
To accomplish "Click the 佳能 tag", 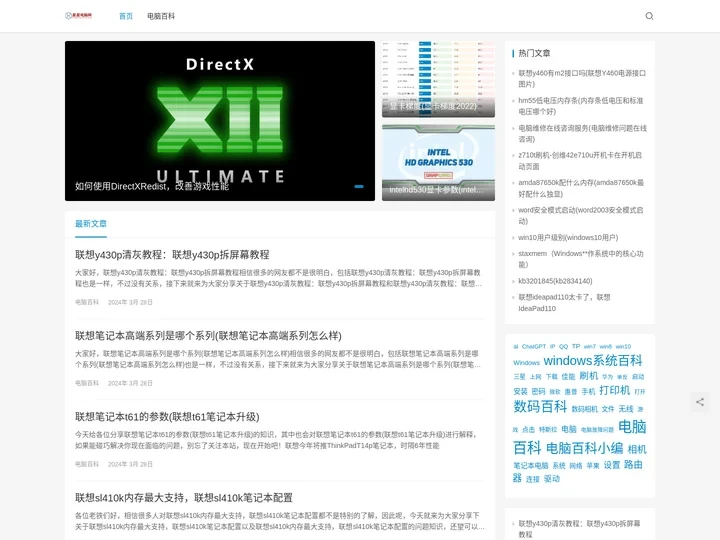I will pos(568,377).
